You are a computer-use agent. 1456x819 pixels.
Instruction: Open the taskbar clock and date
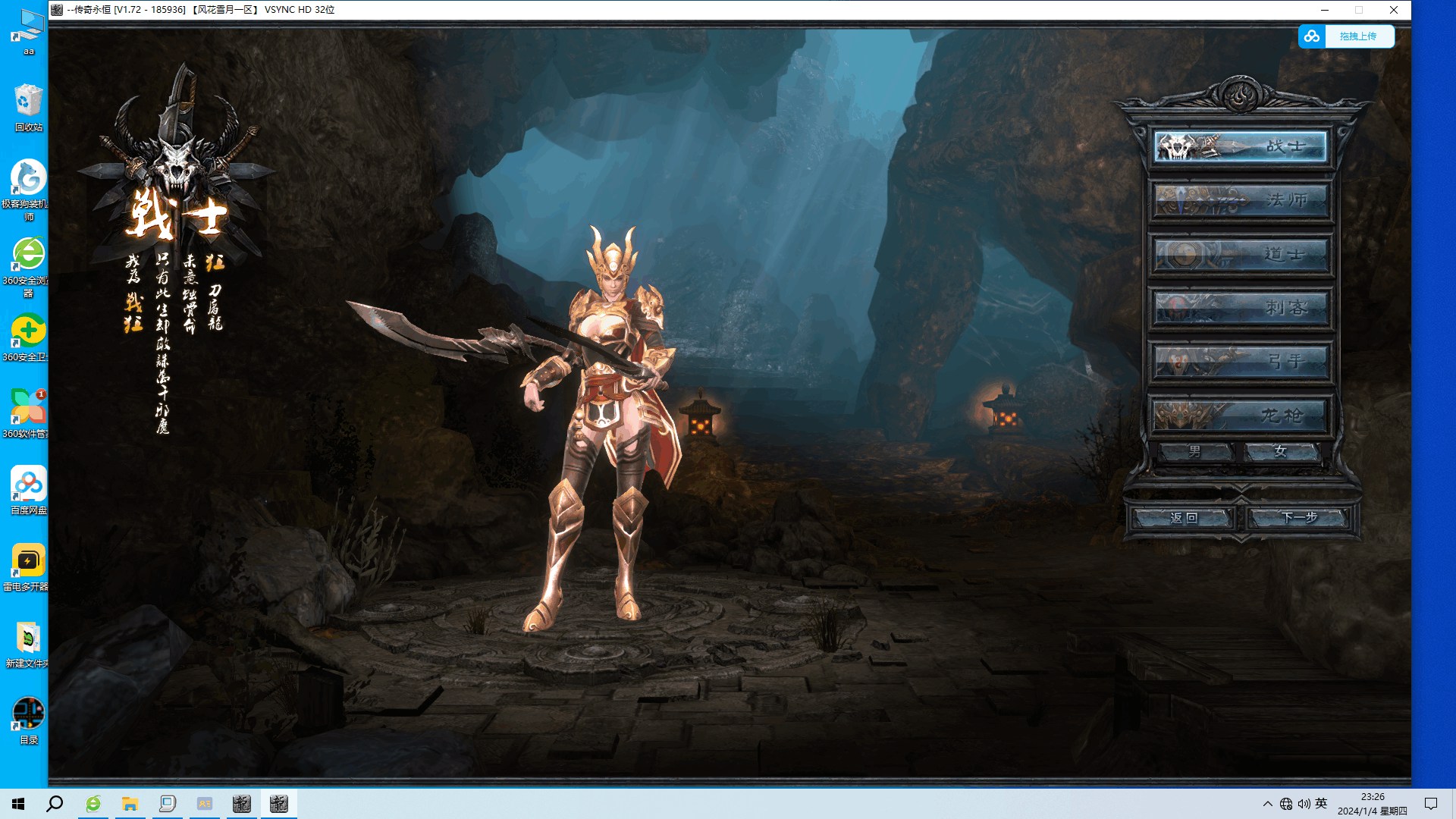[x=1373, y=804]
